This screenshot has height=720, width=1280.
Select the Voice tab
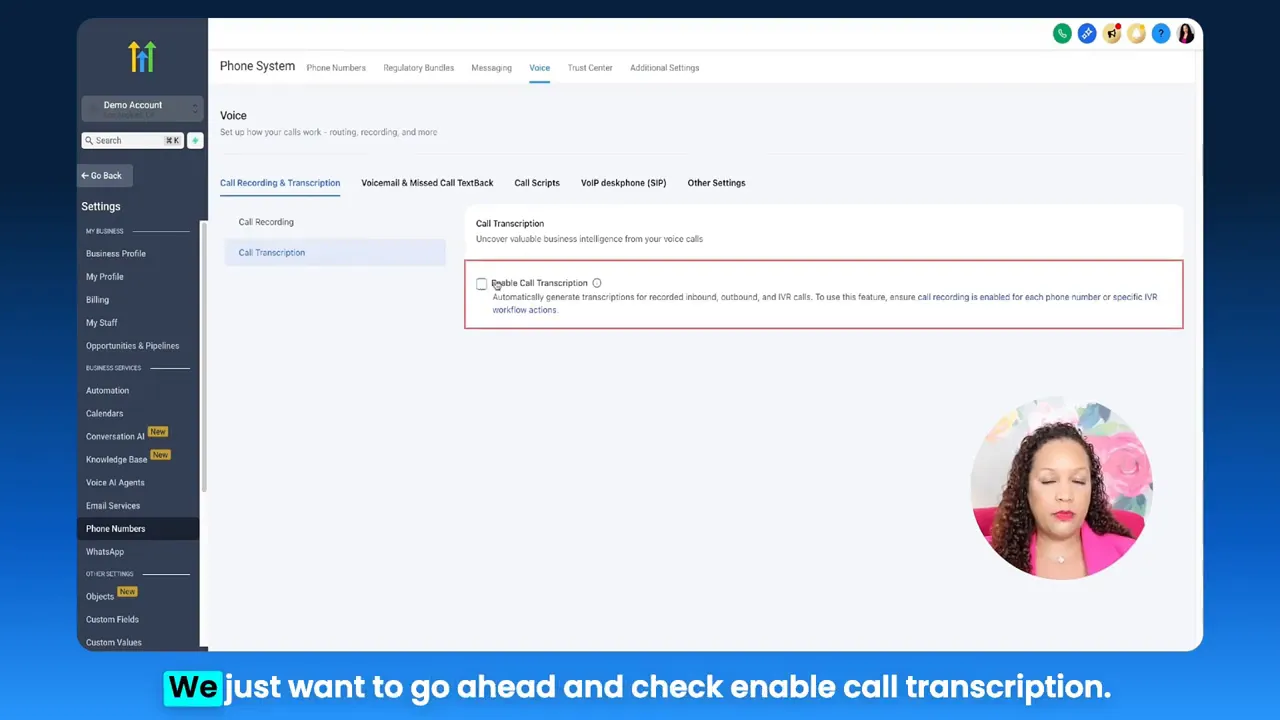(539, 68)
